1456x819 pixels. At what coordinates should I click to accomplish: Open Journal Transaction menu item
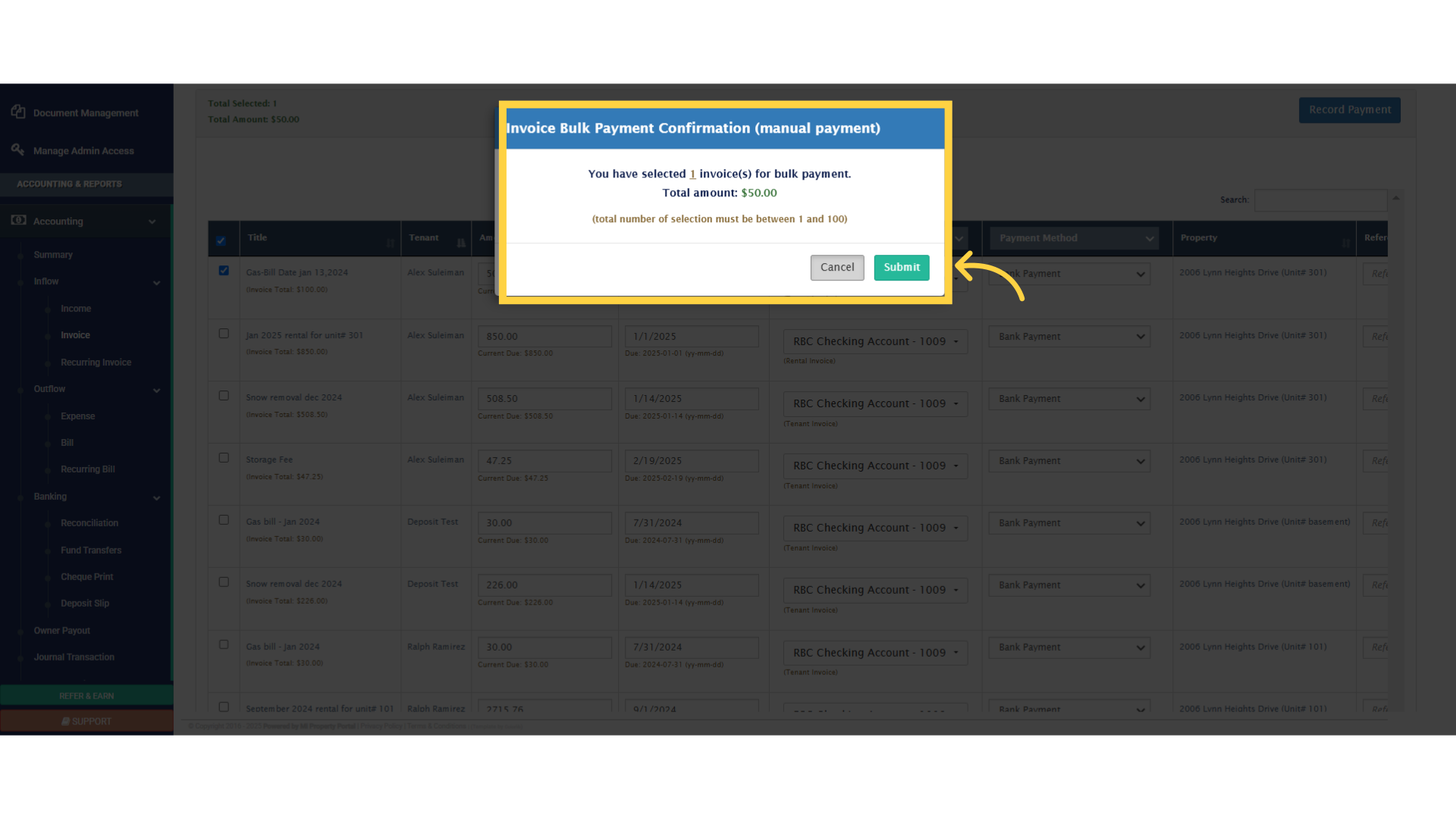click(x=74, y=657)
